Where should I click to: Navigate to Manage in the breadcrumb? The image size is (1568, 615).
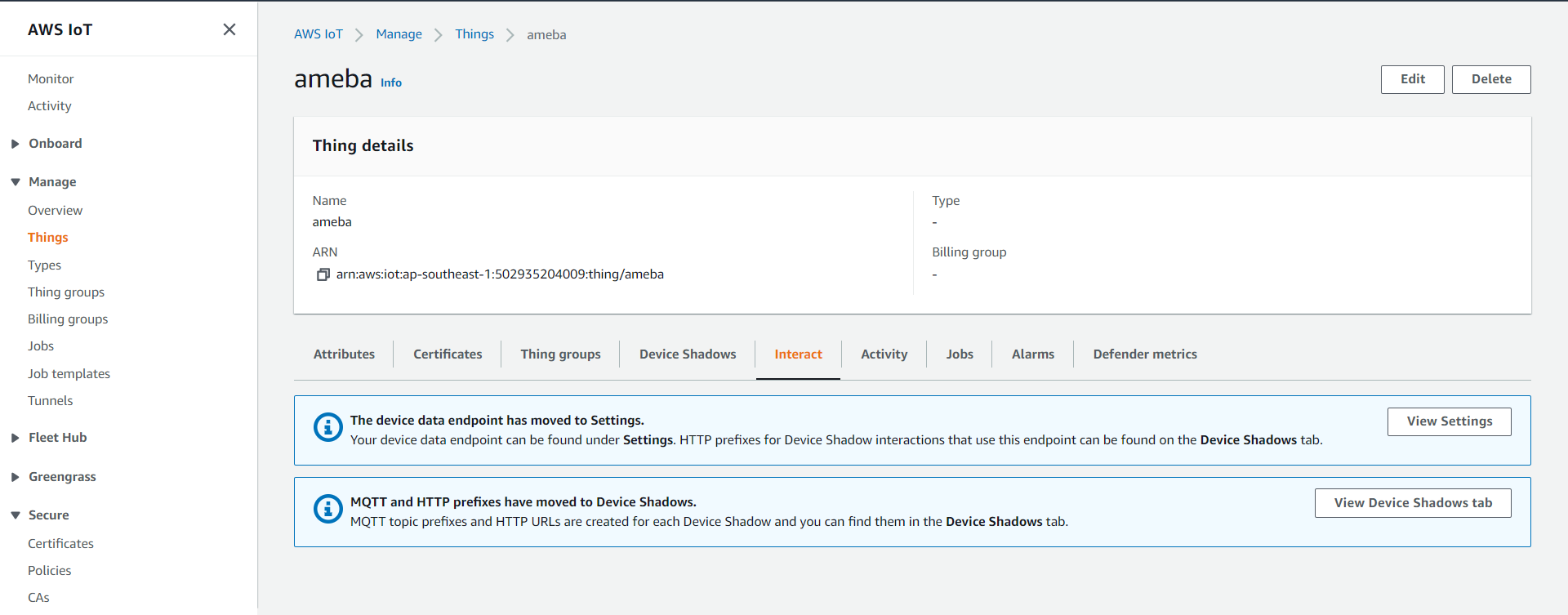pos(399,34)
